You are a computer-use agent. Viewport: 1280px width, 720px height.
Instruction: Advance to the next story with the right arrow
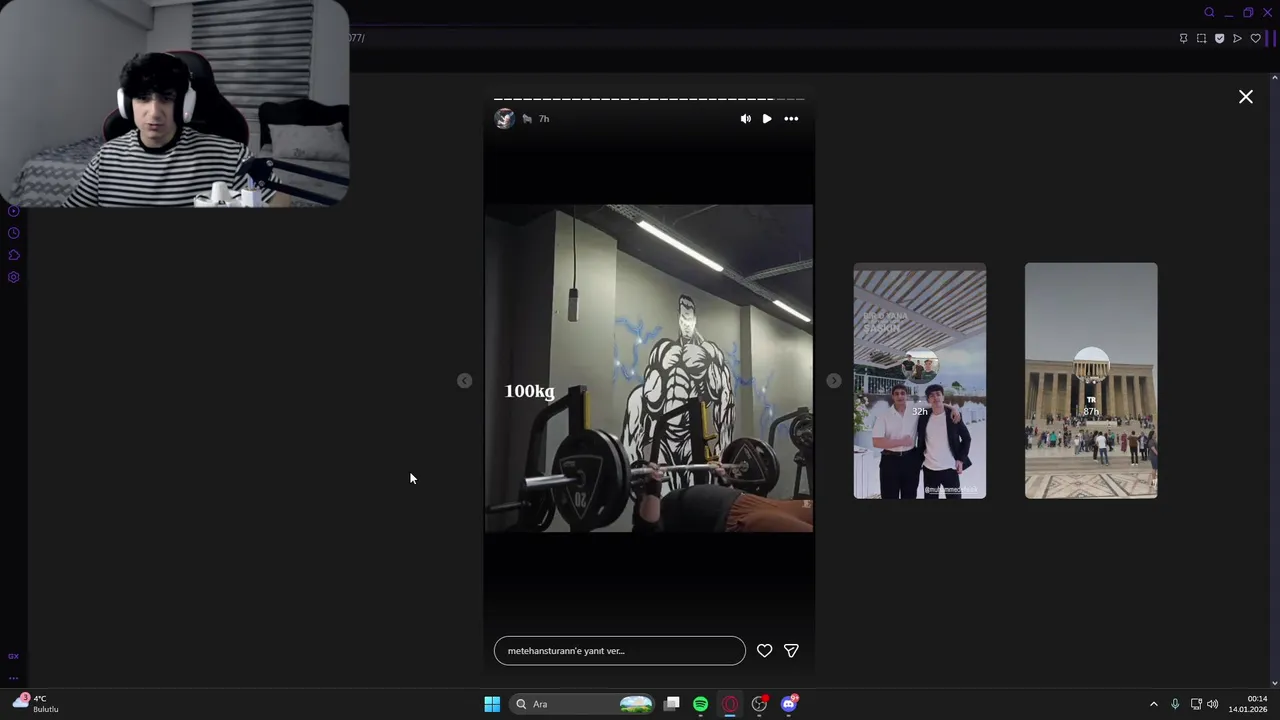coord(834,381)
